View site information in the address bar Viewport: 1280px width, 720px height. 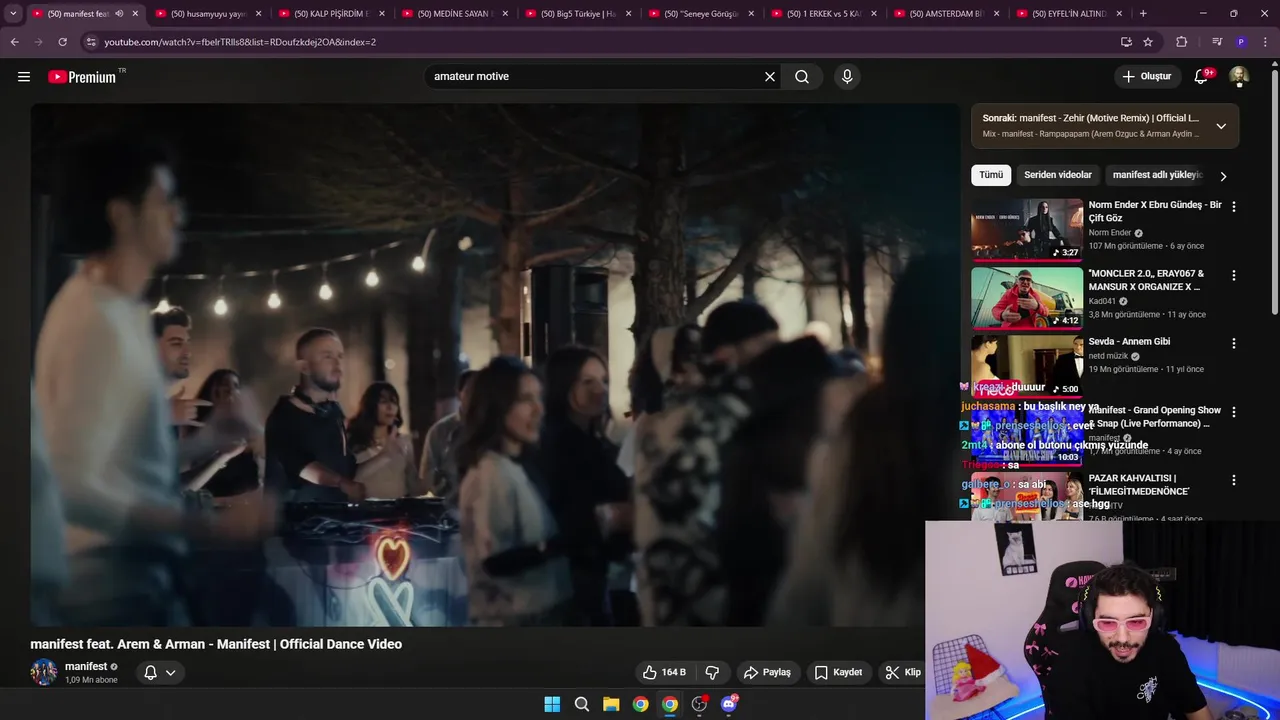click(x=91, y=42)
